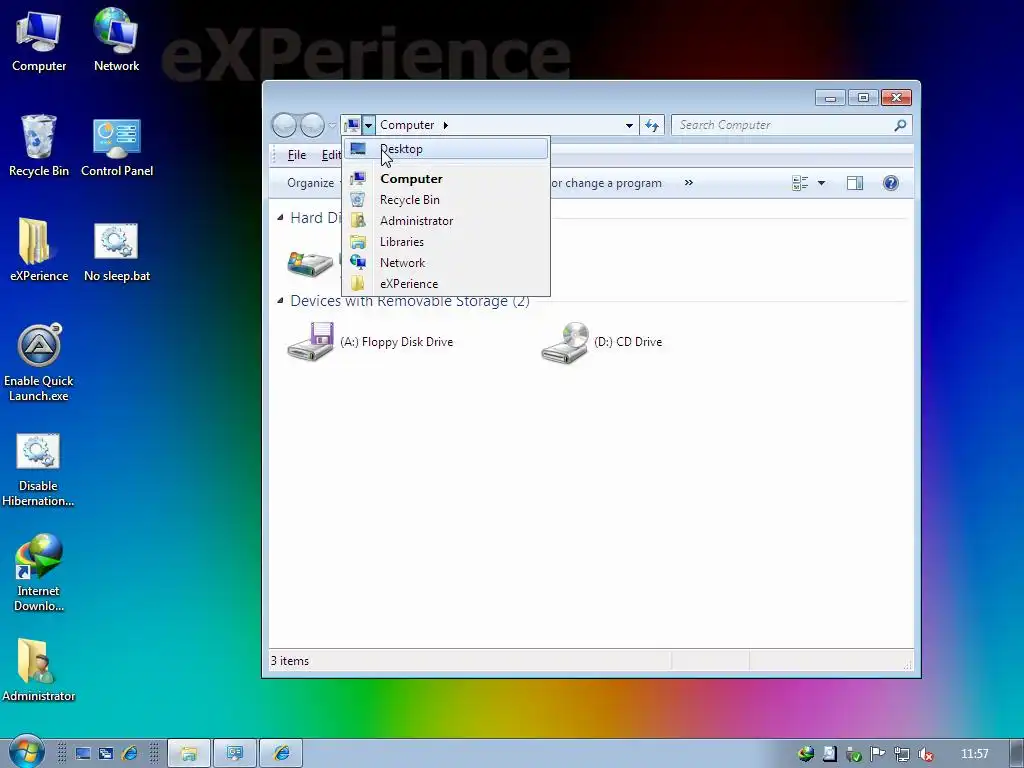Click Safely Remove Hardware tray icon
The height and width of the screenshot is (768, 1024).
(854, 754)
